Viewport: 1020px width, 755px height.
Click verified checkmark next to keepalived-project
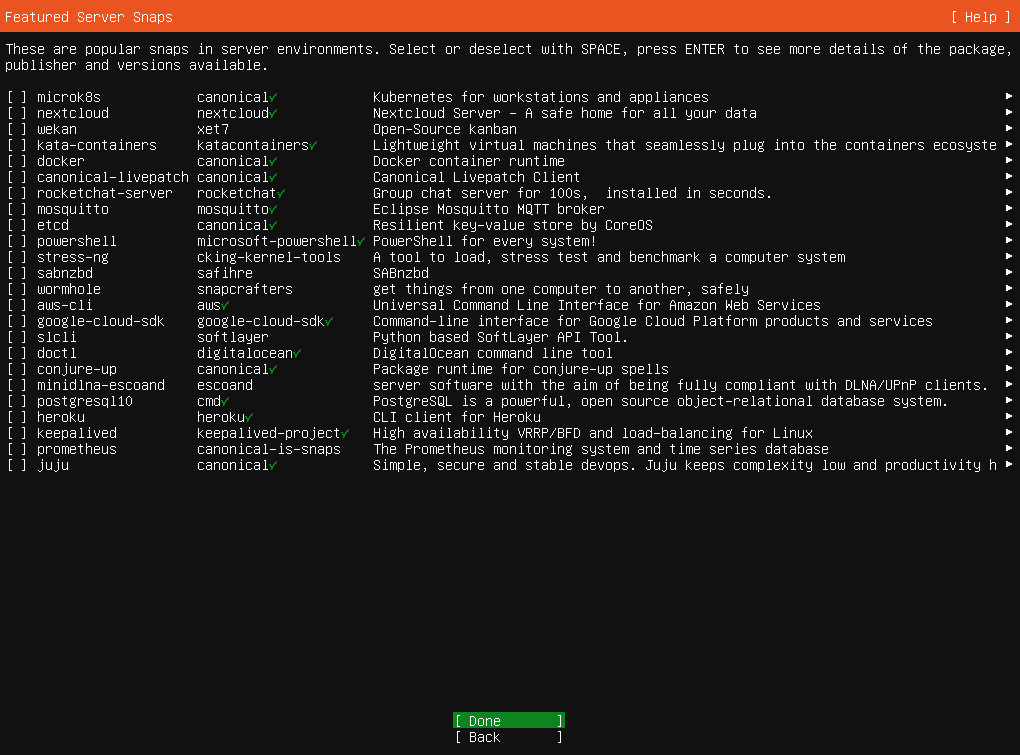tap(345, 433)
